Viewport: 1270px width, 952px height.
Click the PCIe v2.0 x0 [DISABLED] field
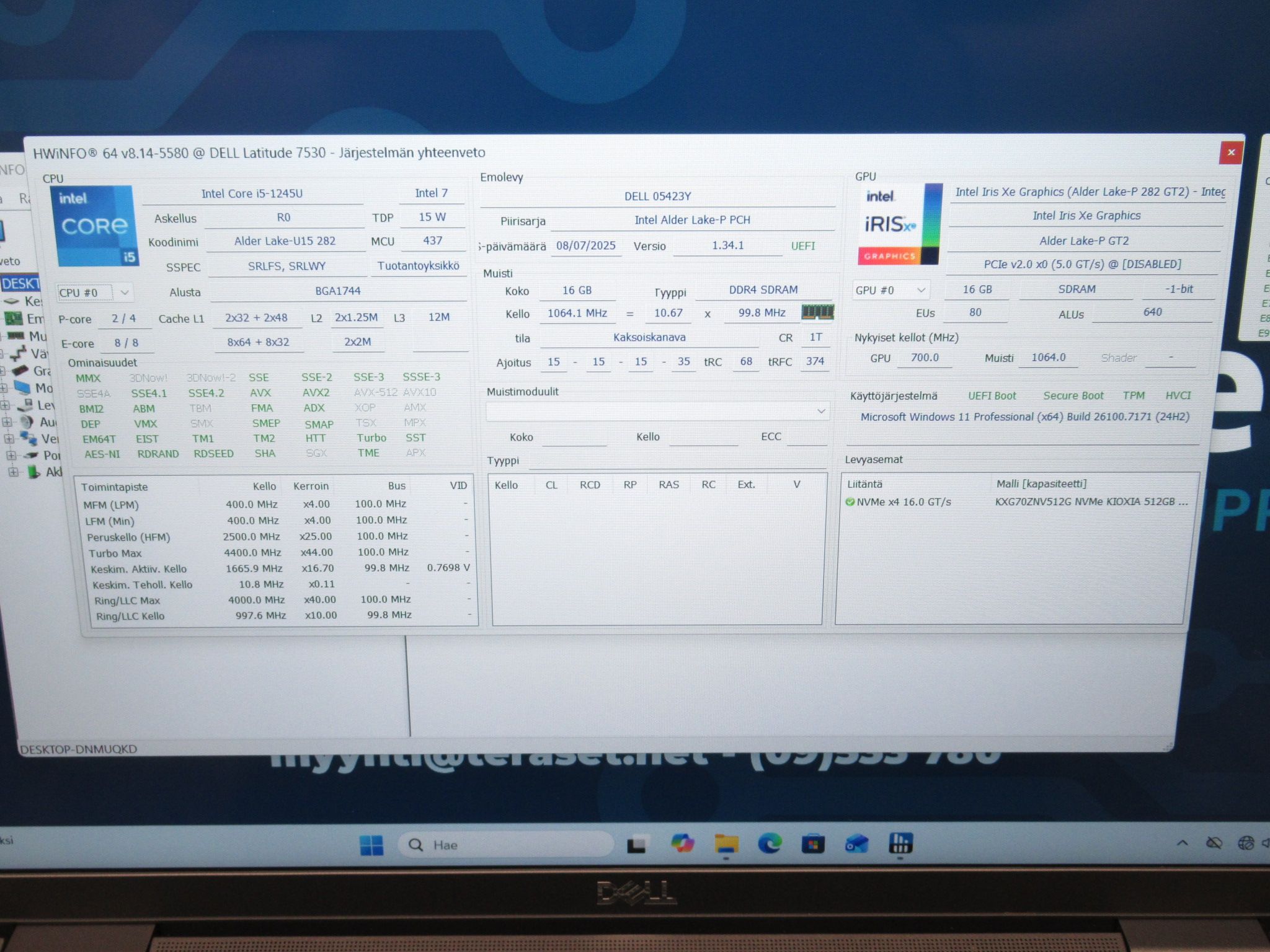1083,265
